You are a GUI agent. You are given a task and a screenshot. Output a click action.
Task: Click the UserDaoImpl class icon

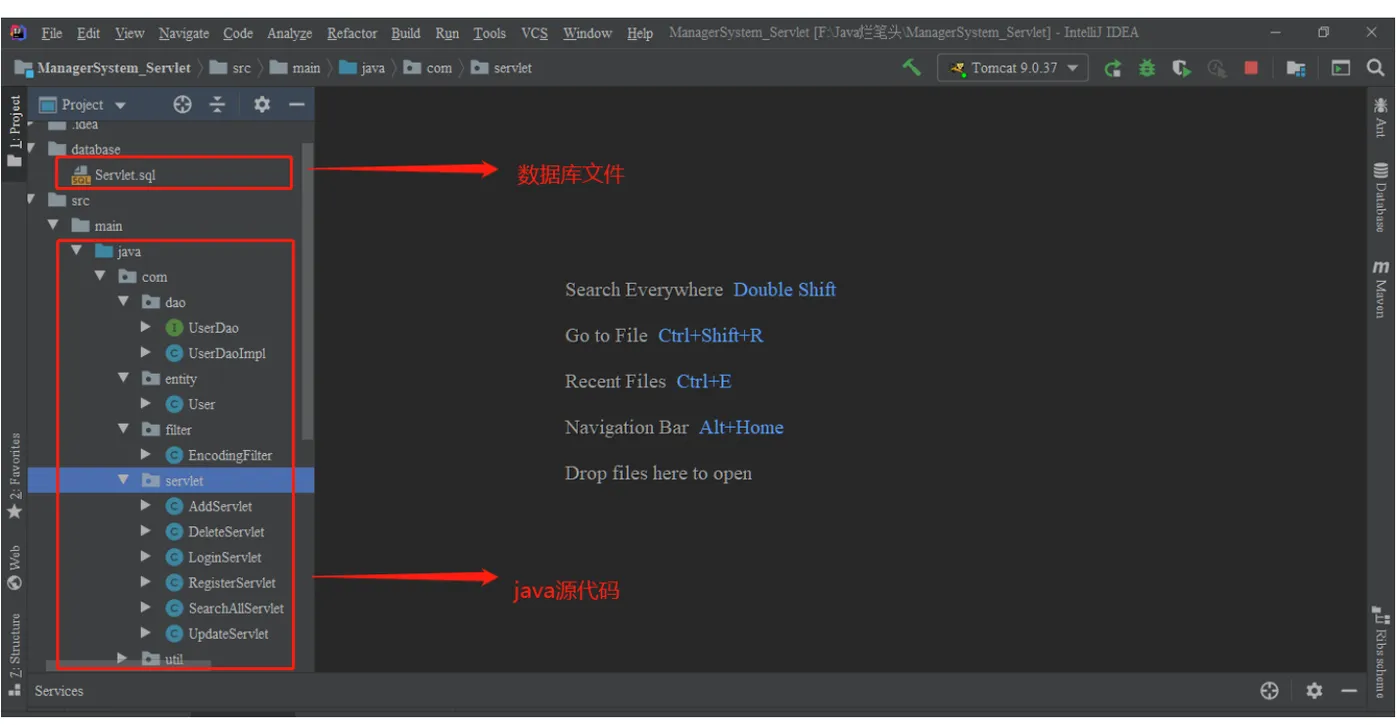(174, 353)
